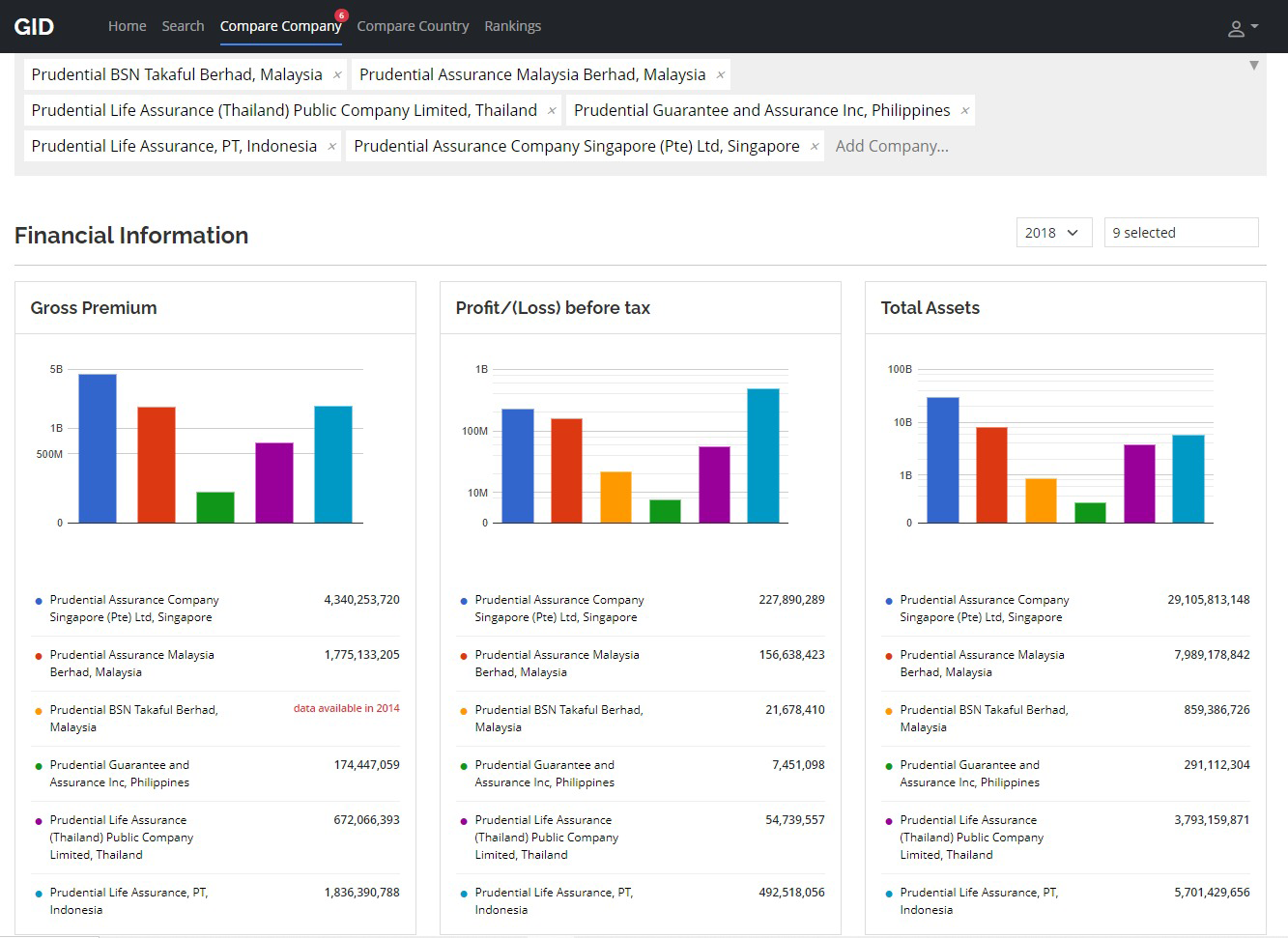The width and height of the screenshot is (1288, 938).
Task: Click teal Indonesia bar in Gross Premium chart
Action: coord(333,465)
